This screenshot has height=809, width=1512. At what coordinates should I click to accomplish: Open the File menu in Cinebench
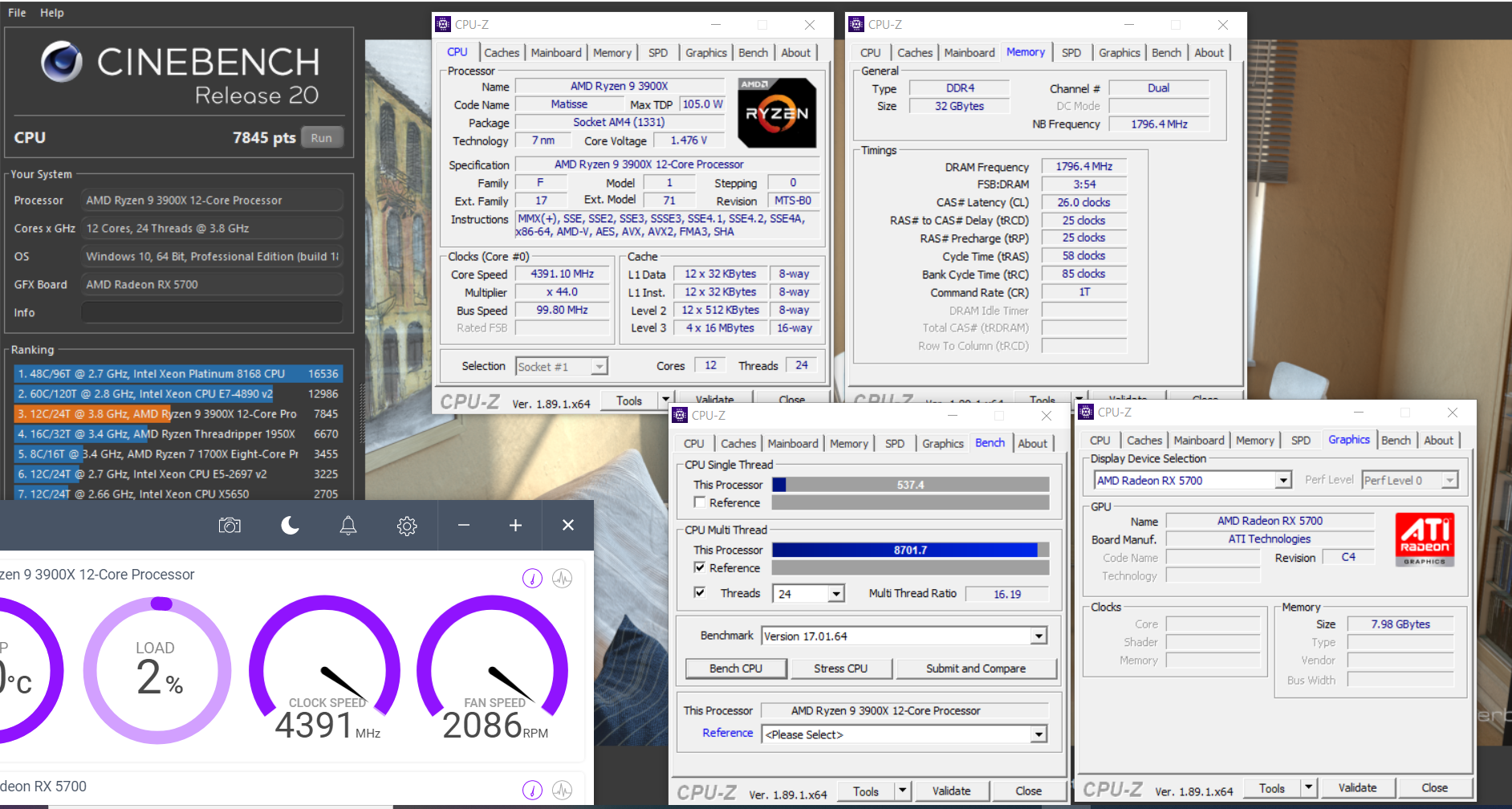tap(17, 13)
